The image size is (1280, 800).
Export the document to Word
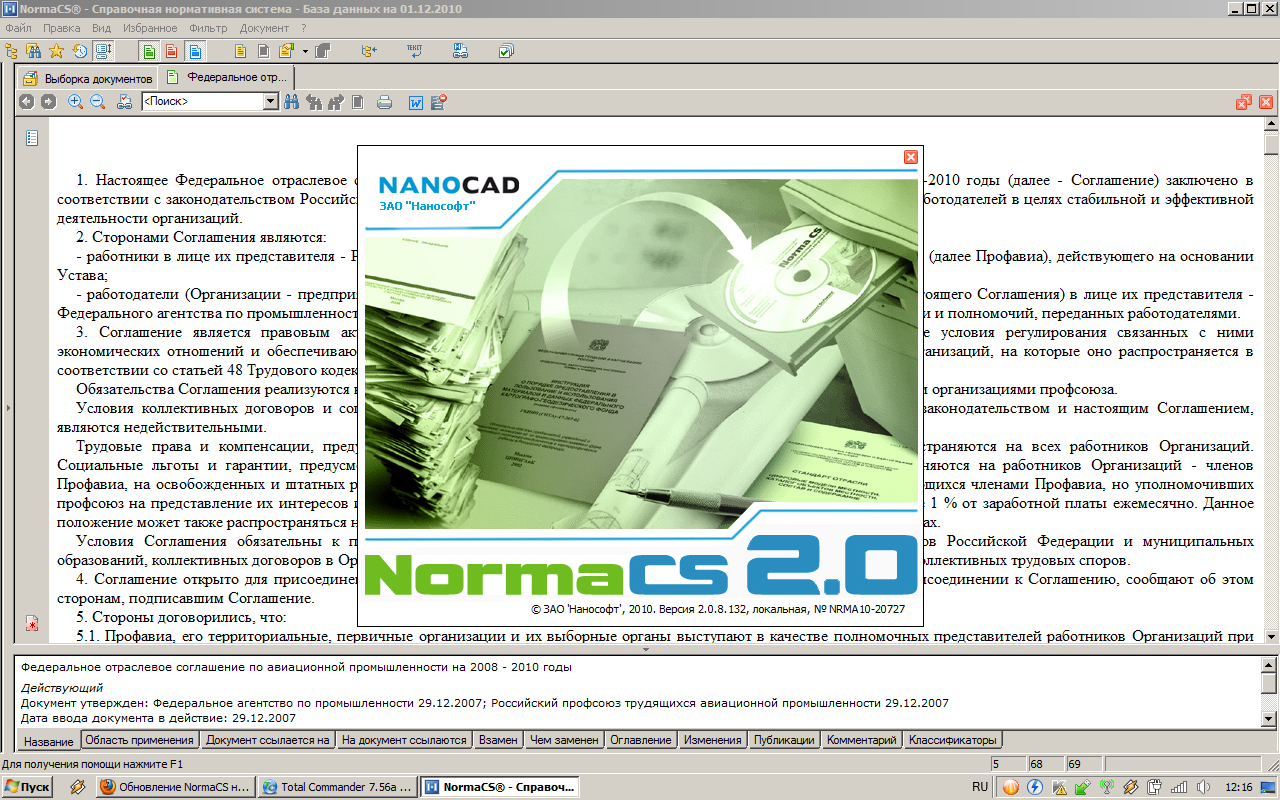416,101
